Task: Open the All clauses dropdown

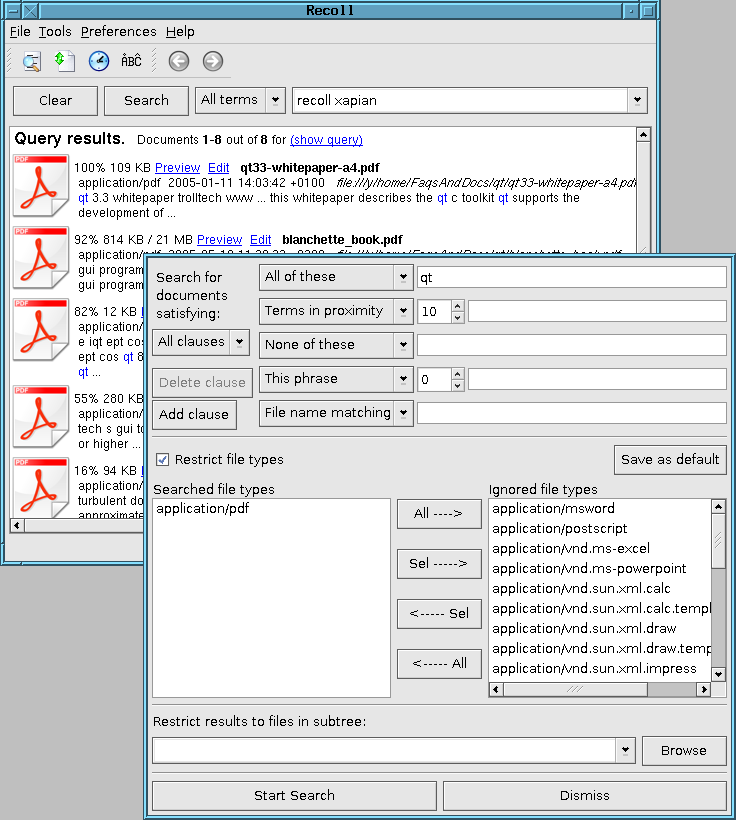Action: pos(200,342)
